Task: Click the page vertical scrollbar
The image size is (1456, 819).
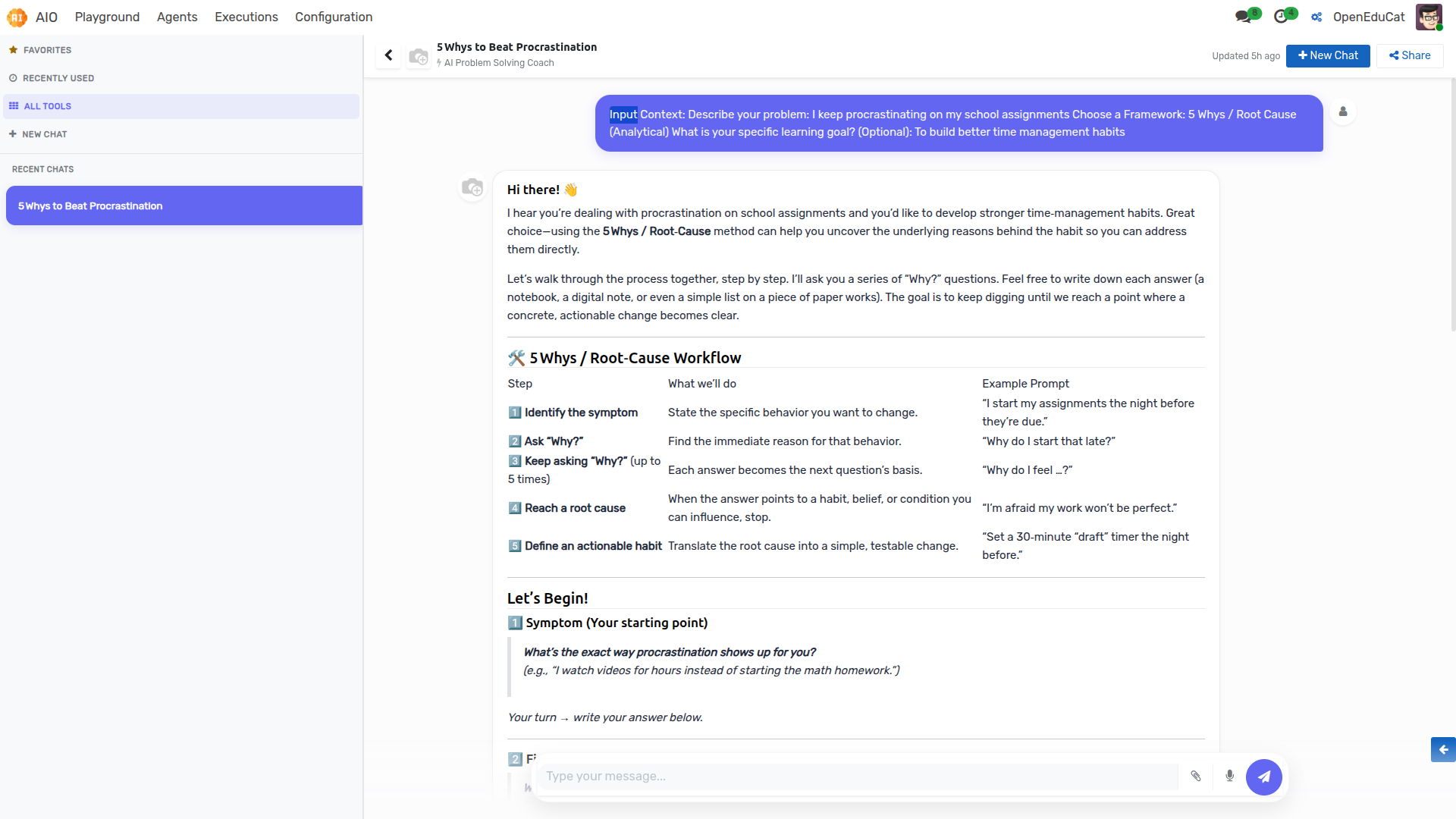Action: coord(1453,205)
